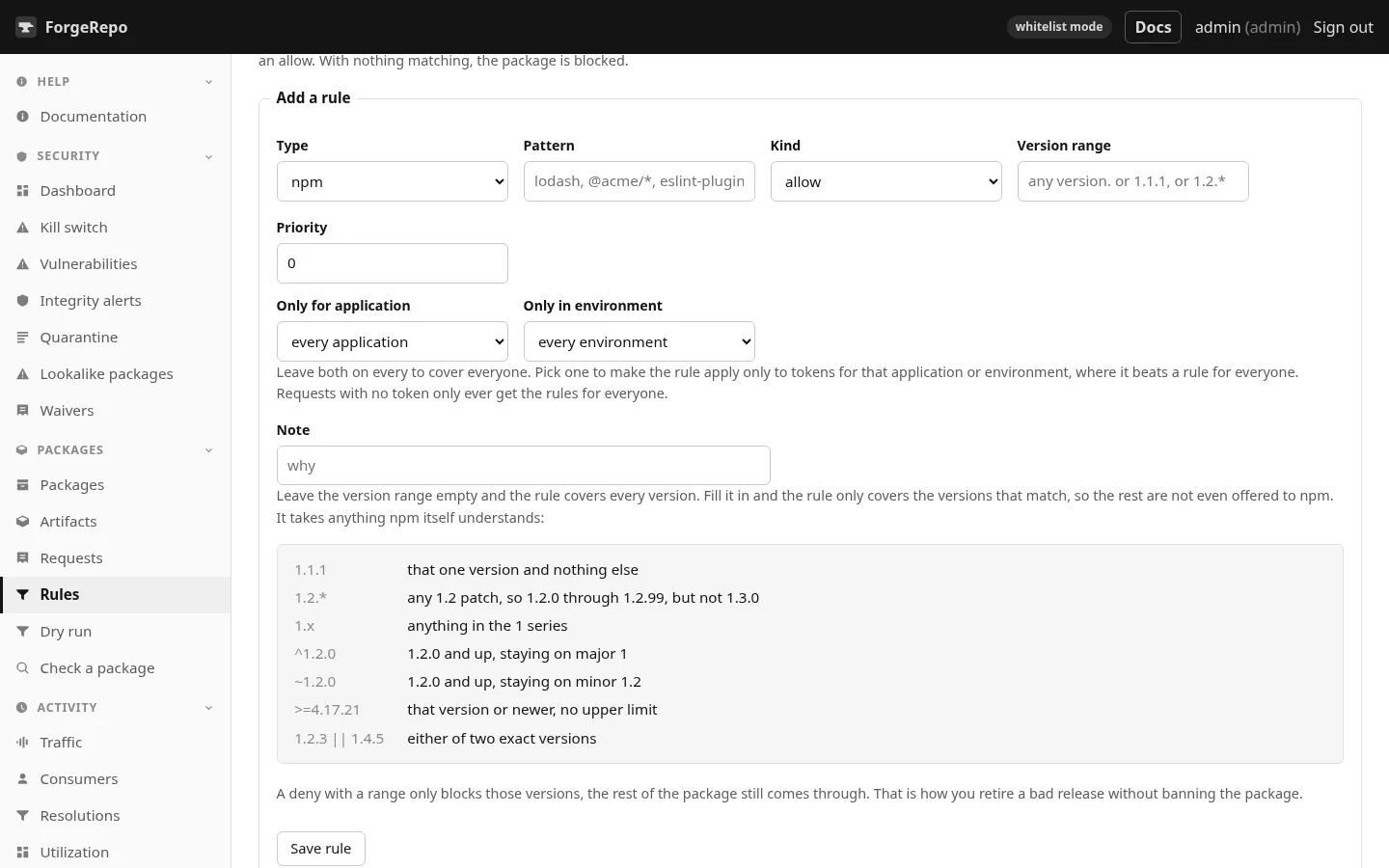Click the Requests message icon
The height and width of the screenshot is (868, 1389).
(x=22, y=558)
